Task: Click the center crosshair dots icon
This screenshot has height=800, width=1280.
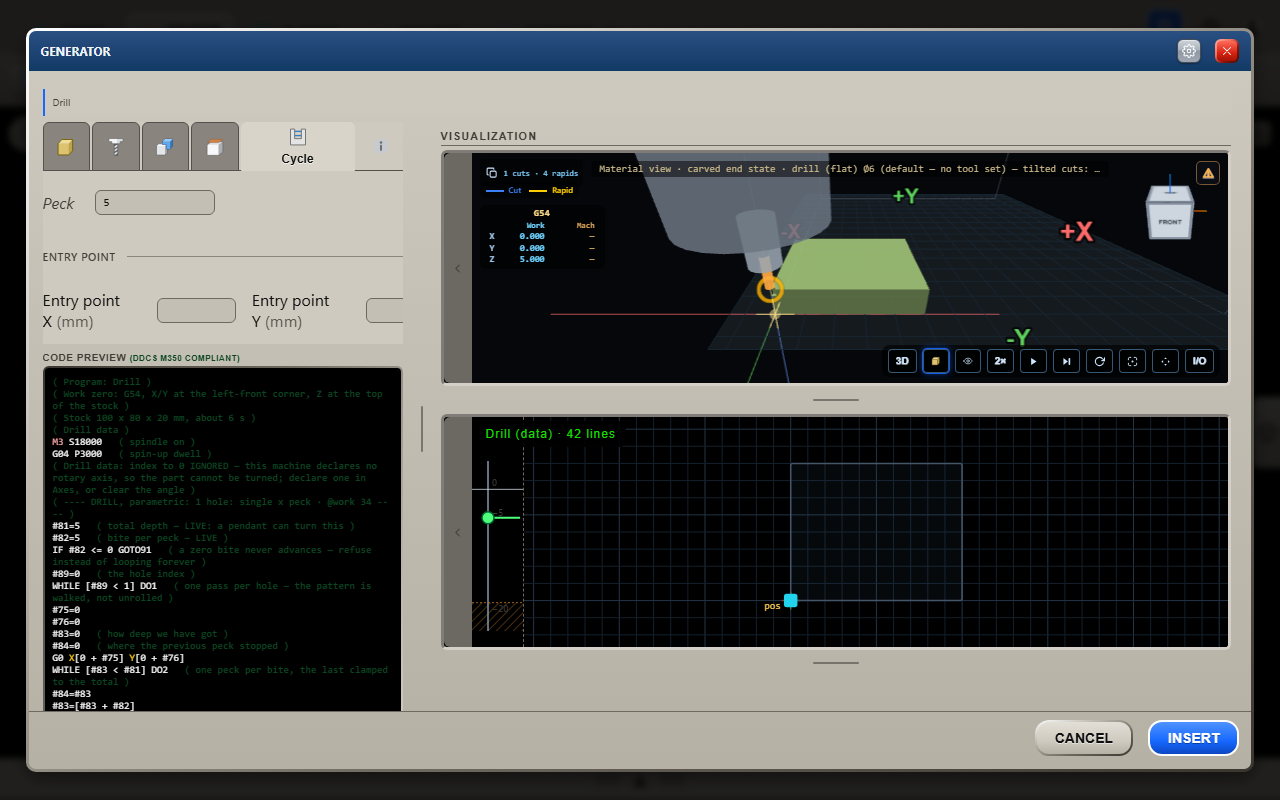Action: [1166, 361]
